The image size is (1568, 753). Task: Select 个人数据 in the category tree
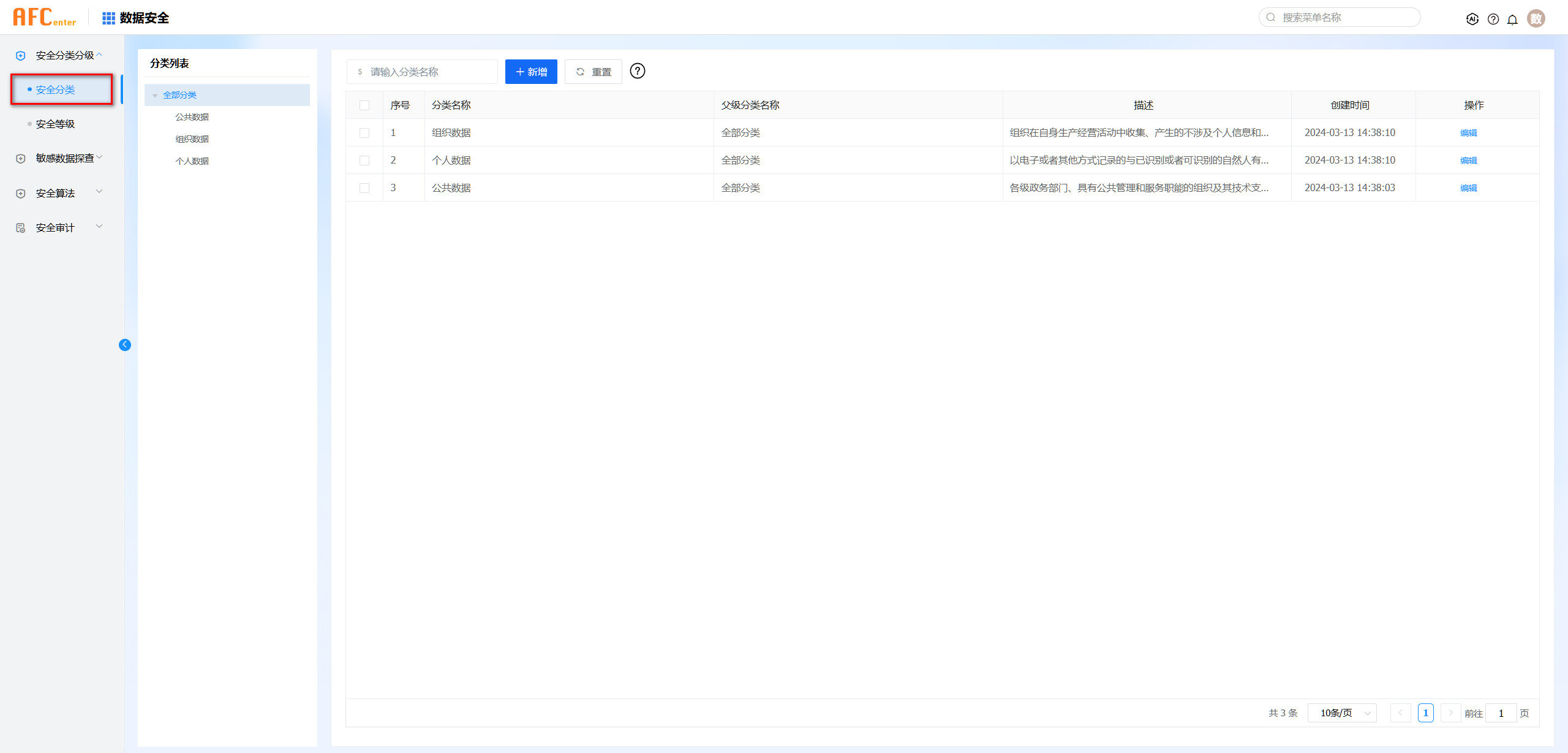click(x=192, y=161)
